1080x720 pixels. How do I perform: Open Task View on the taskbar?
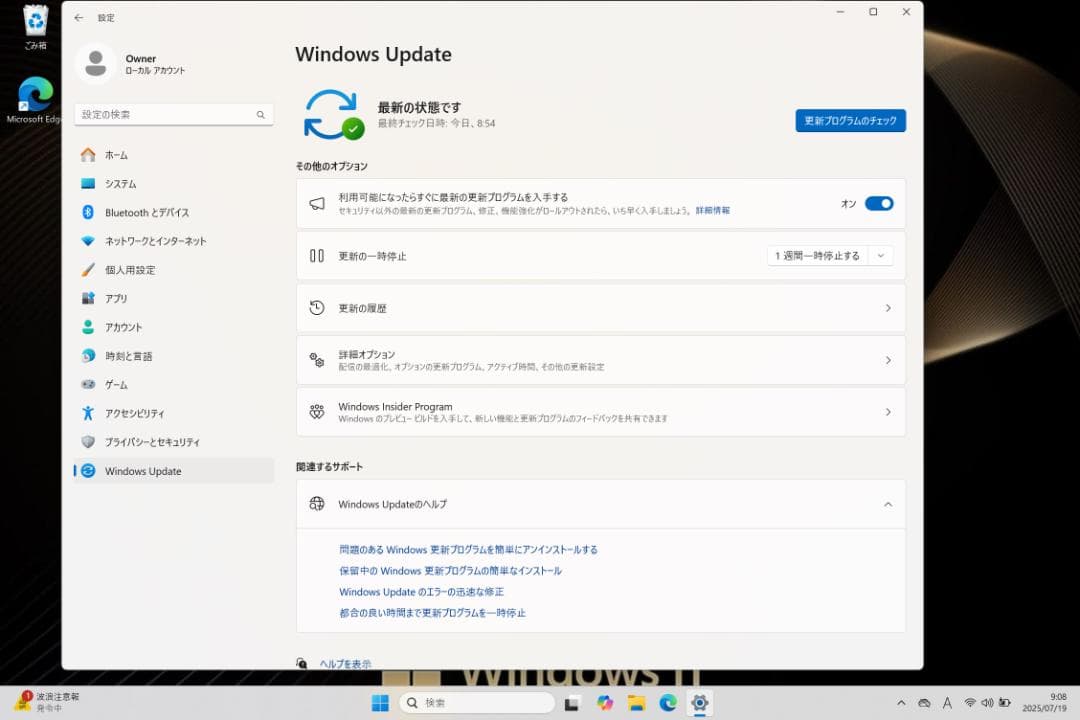[x=572, y=703]
